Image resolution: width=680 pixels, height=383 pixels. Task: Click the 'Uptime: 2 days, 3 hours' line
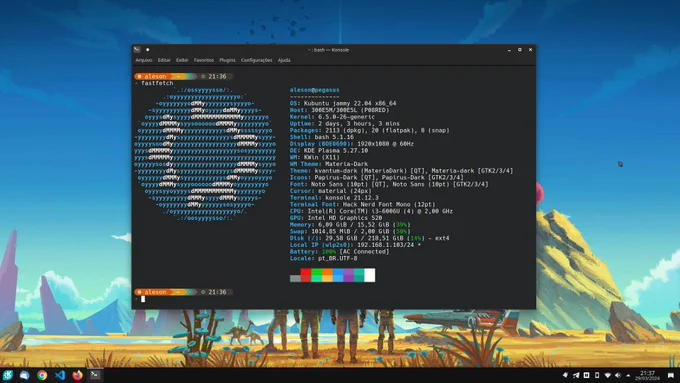click(345, 124)
